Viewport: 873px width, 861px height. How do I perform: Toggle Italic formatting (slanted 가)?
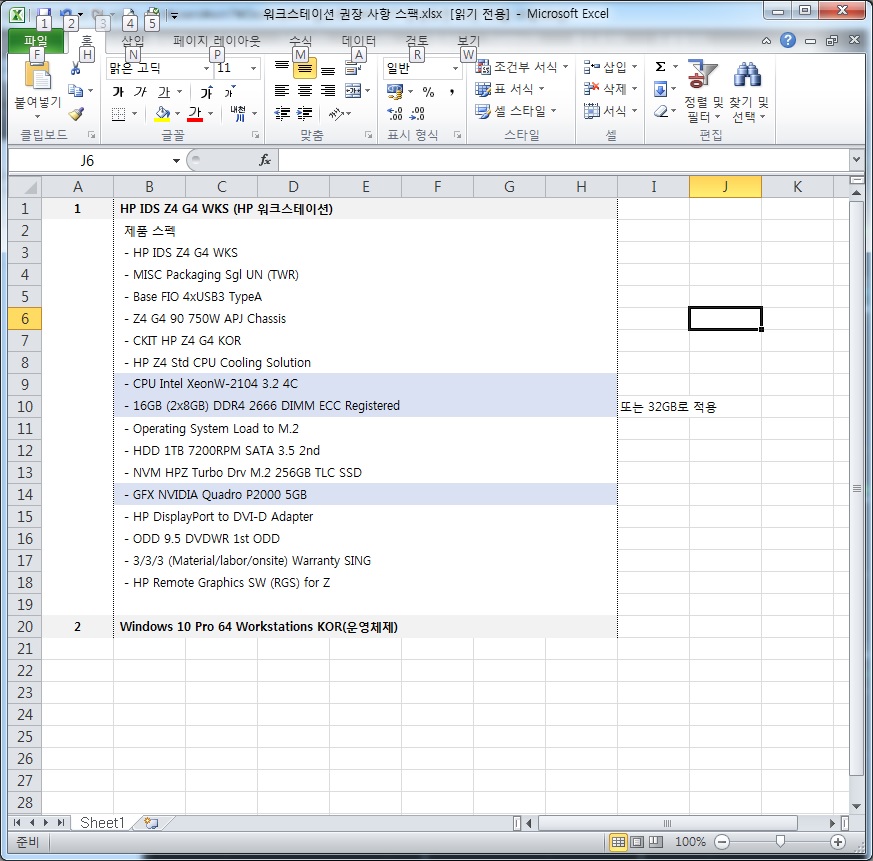click(x=140, y=92)
